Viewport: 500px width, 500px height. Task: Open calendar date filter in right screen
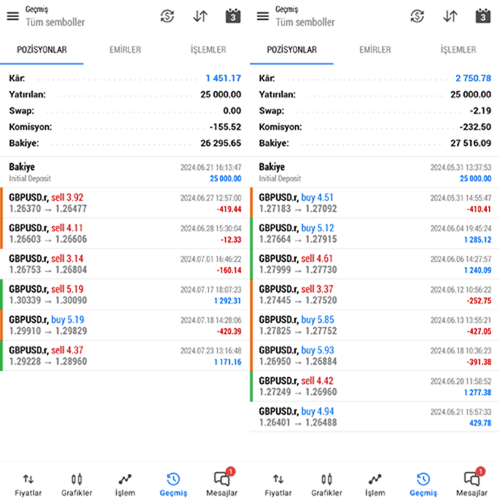(x=483, y=16)
